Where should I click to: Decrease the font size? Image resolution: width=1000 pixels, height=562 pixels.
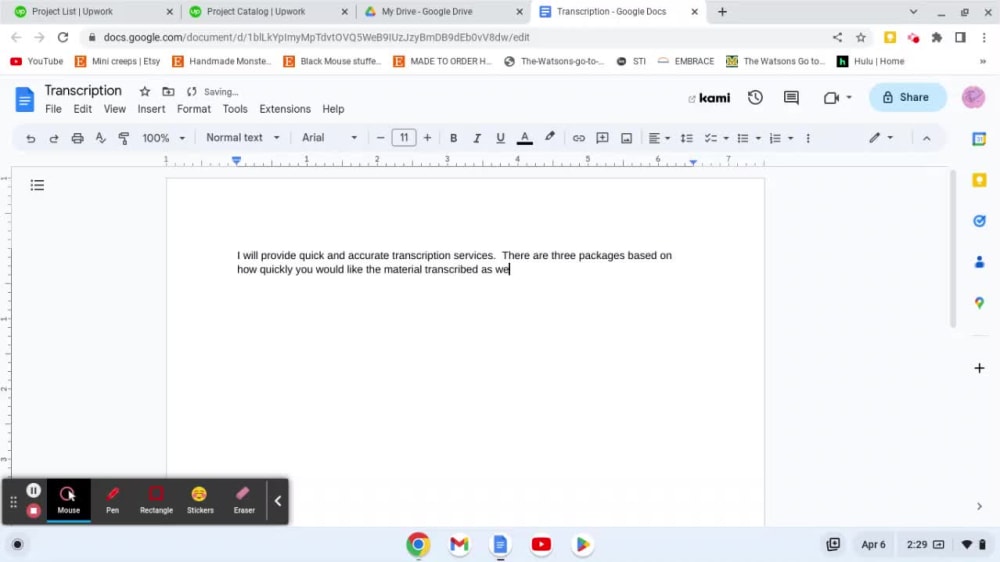(x=380, y=138)
